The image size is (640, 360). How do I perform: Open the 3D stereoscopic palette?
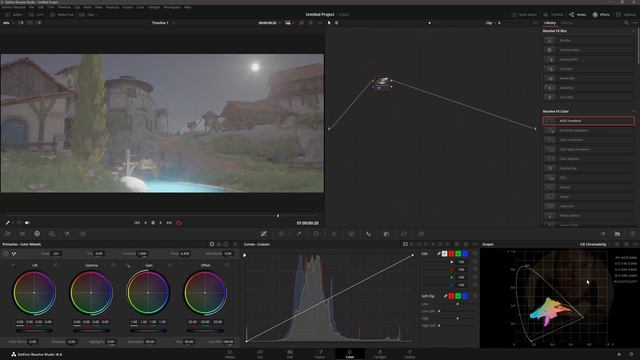421,234
